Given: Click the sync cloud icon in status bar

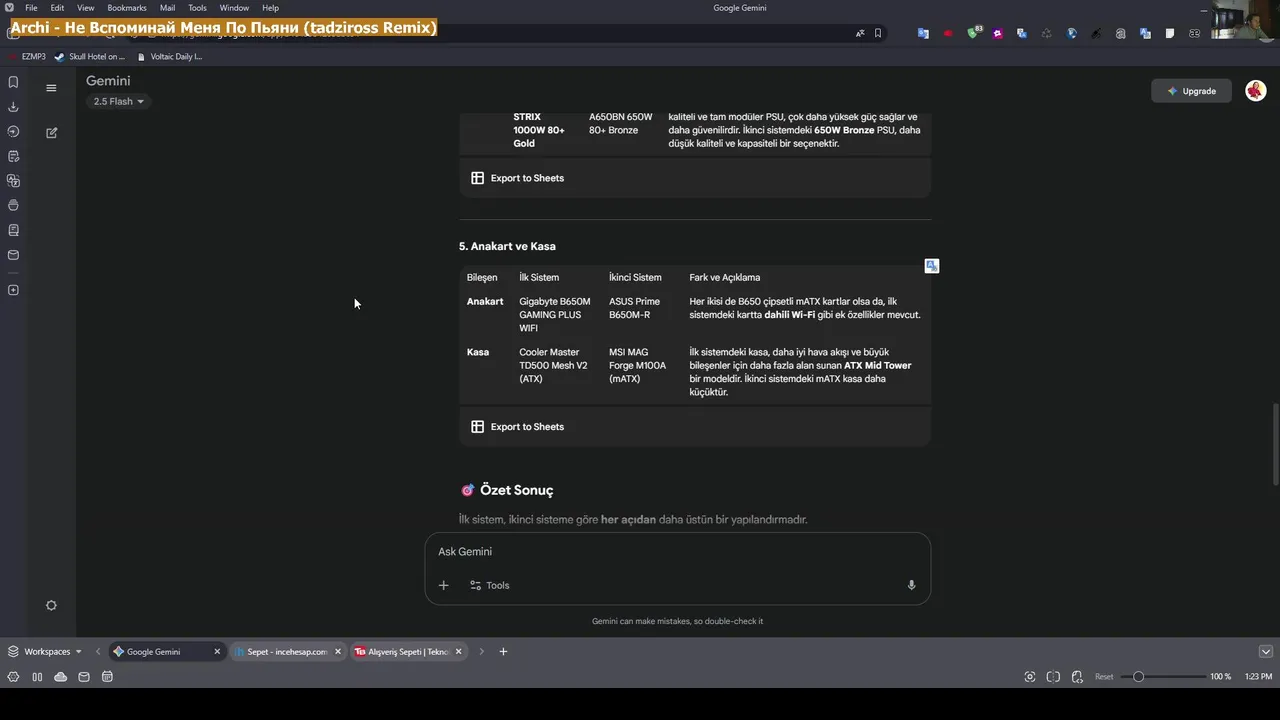Looking at the screenshot, I should pyautogui.click(x=60, y=677).
